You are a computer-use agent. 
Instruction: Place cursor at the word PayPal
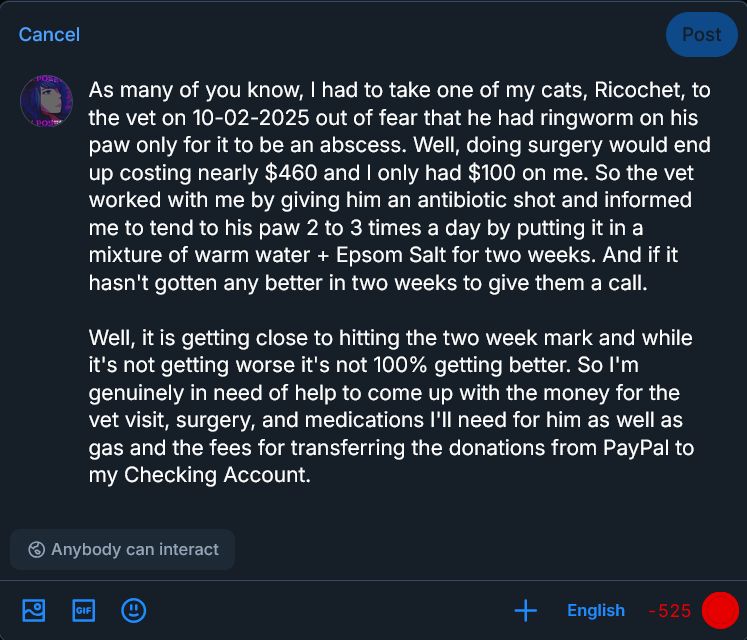(636, 448)
